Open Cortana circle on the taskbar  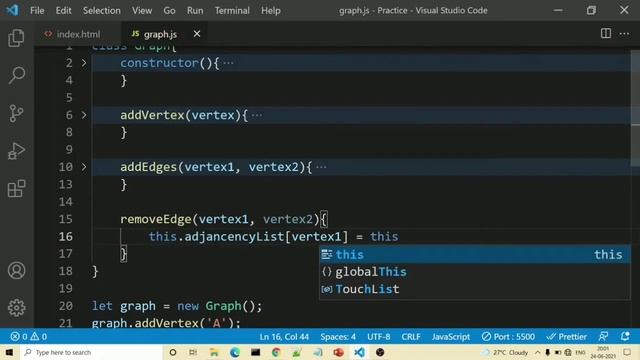tap(173, 352)
